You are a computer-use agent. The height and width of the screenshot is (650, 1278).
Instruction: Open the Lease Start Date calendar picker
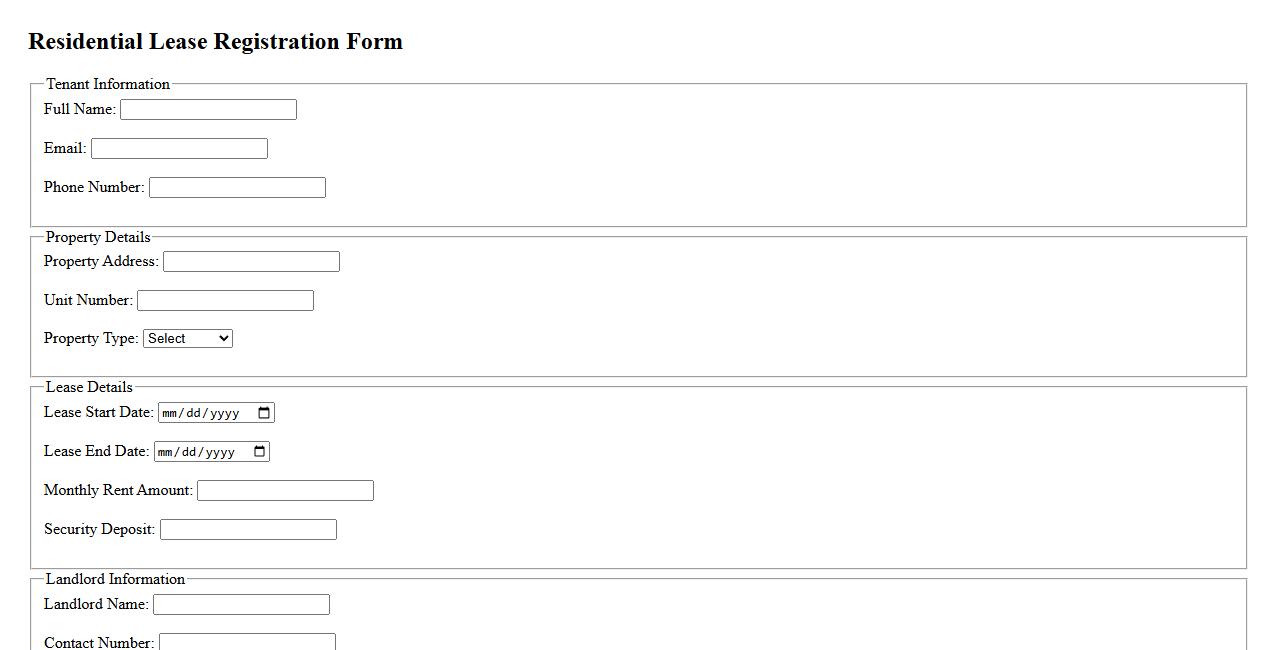coord(264,413)
